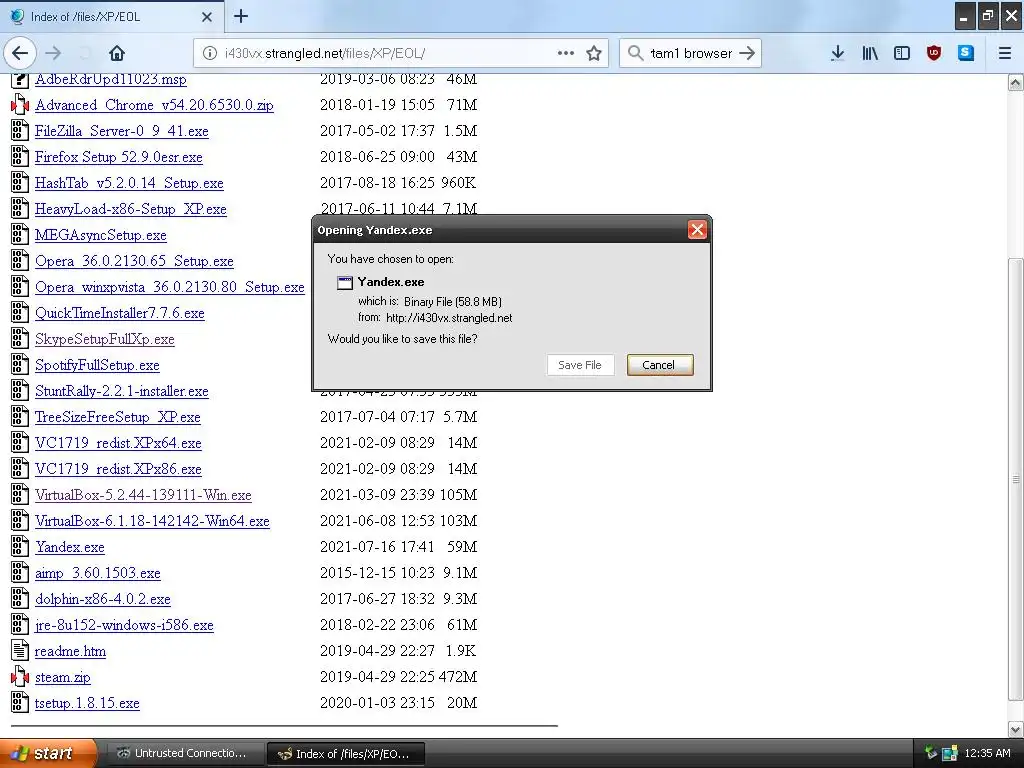This screenshot has width=1024, height=768.
Task: Open the Windows XP start button
Action: 48,754
